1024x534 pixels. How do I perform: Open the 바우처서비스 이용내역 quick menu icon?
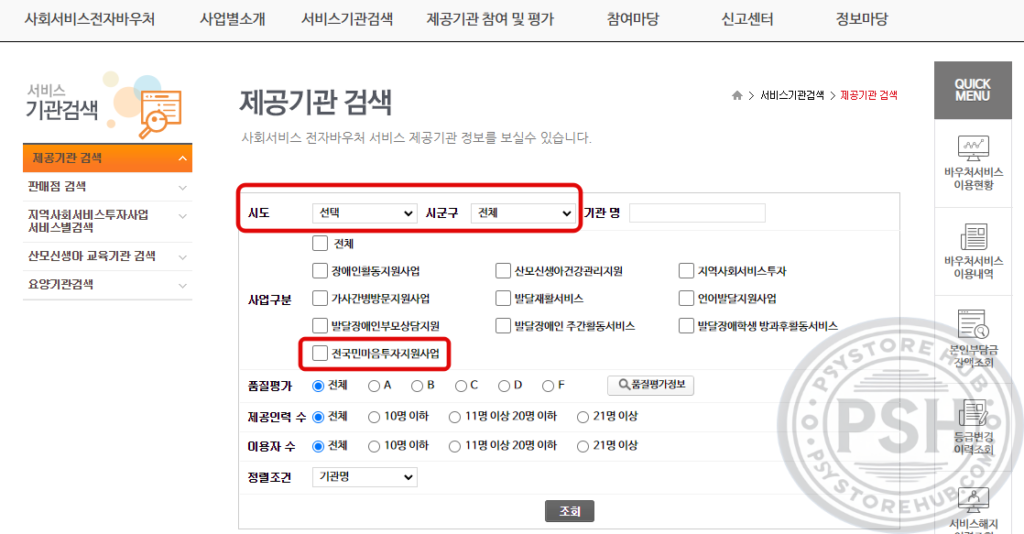pyautogui.click(x=973, y=237)
